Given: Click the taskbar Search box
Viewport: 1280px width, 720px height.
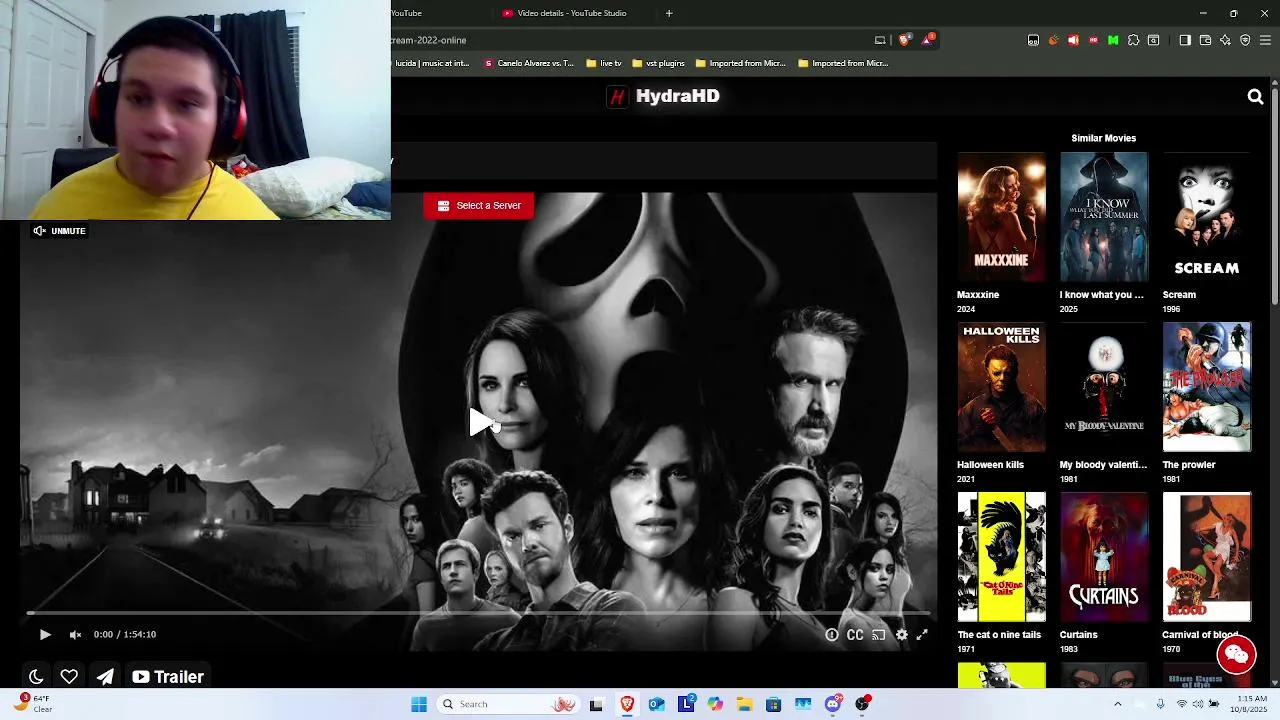Looking at the screenshot, I should 508,704.
